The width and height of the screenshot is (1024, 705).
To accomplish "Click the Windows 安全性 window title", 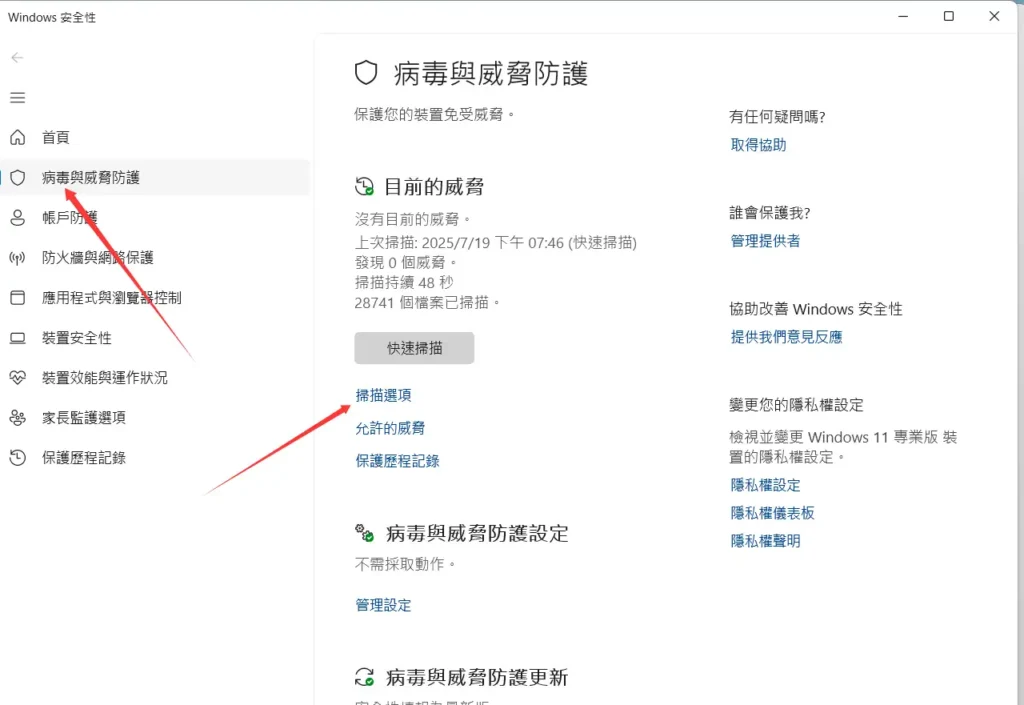I will pyautogui.click(x=52, y=18).
